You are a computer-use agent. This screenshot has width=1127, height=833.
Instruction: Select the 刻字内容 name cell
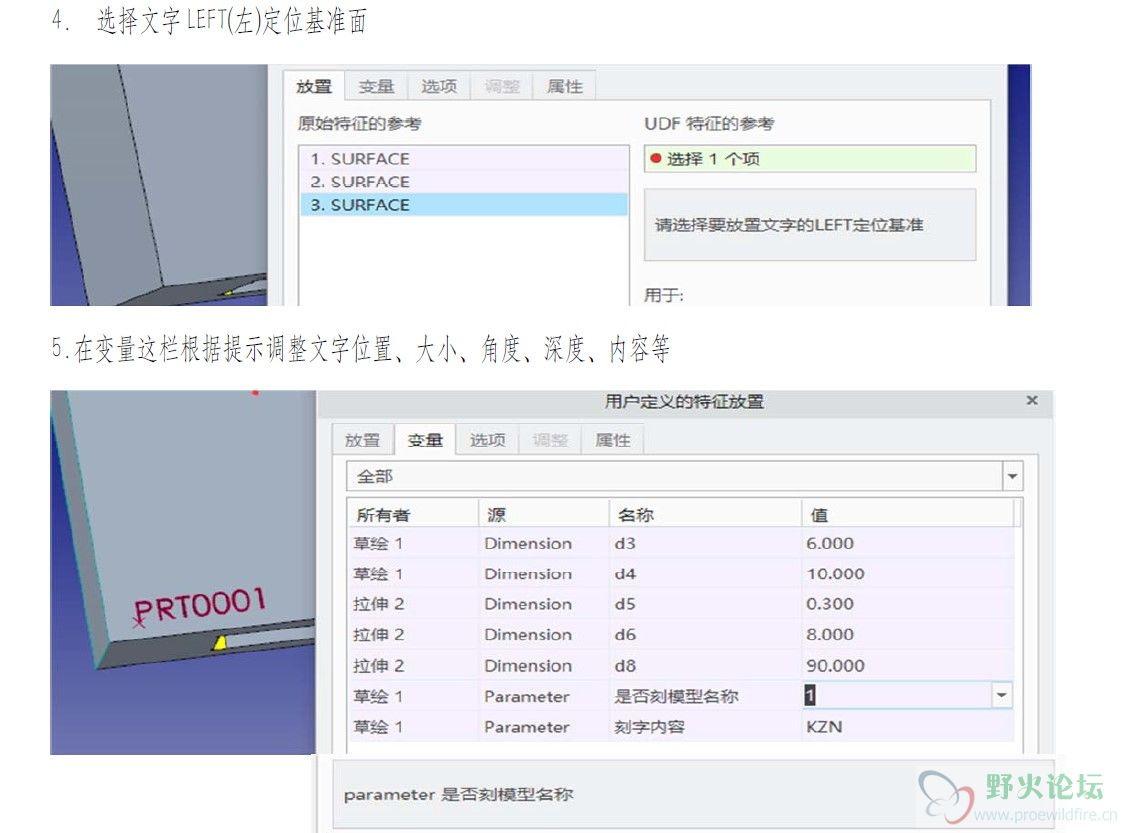706,727
